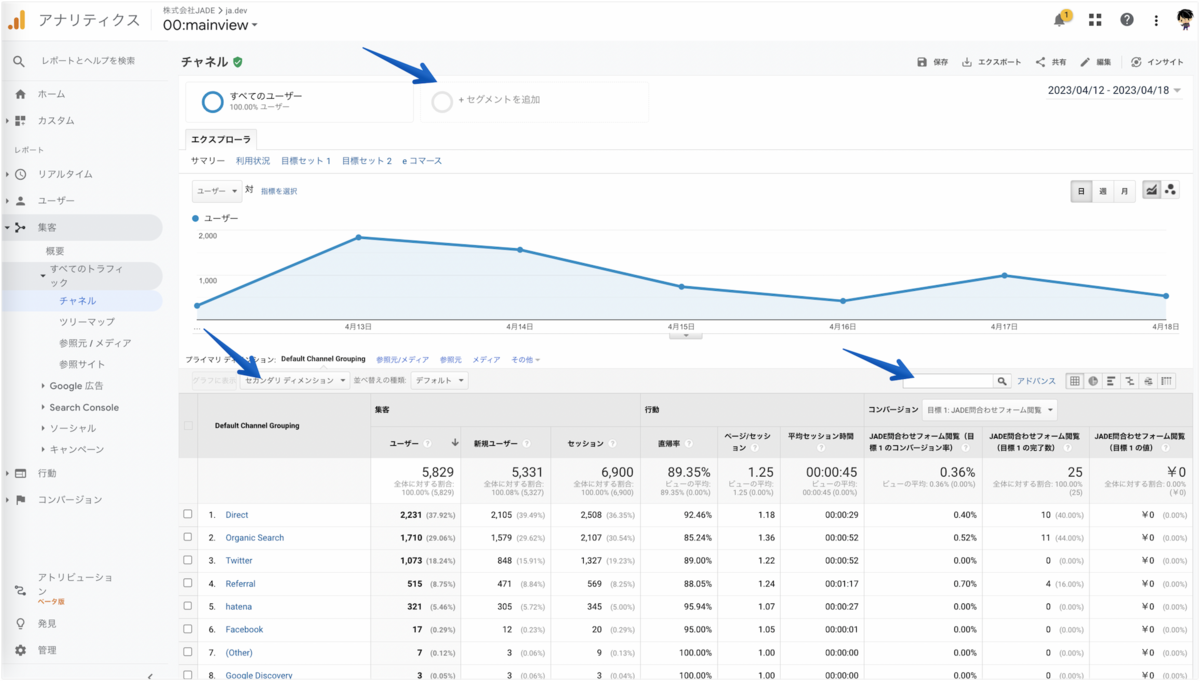Click + セグメントを追加 box
1200x681 pixels.
pyautogui.click(x=535, y=102)
